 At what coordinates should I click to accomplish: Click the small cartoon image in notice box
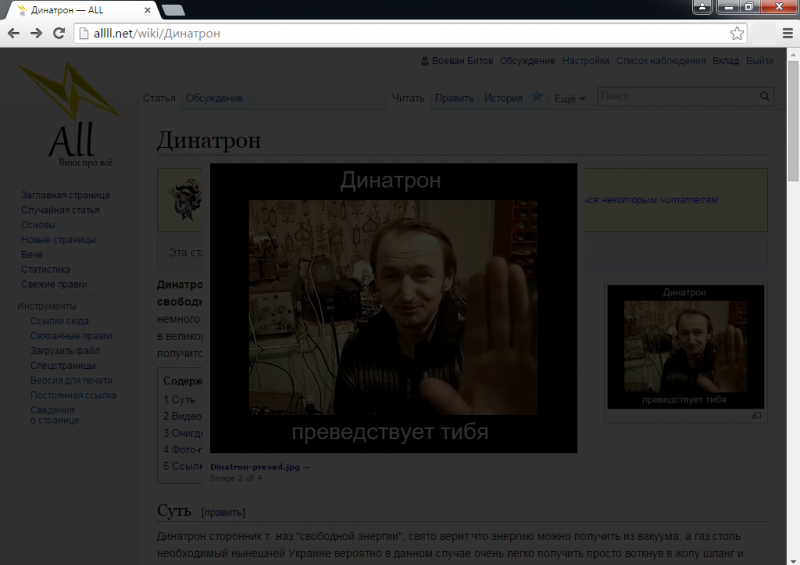pos(185,200)
